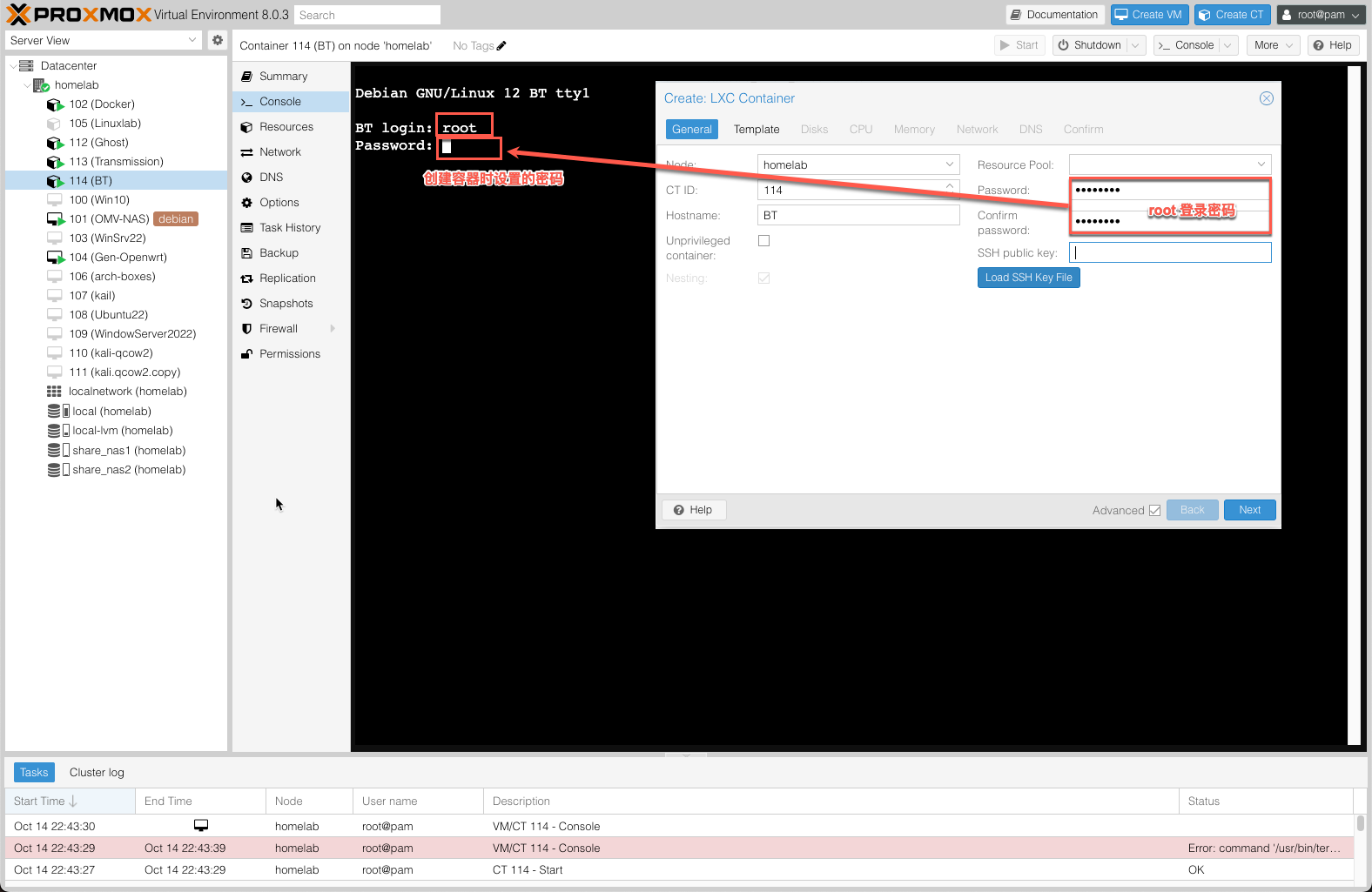Click the debian tag on 101 (OMV-NAS)
1372x892 pixels.
[x=176, y=219]
